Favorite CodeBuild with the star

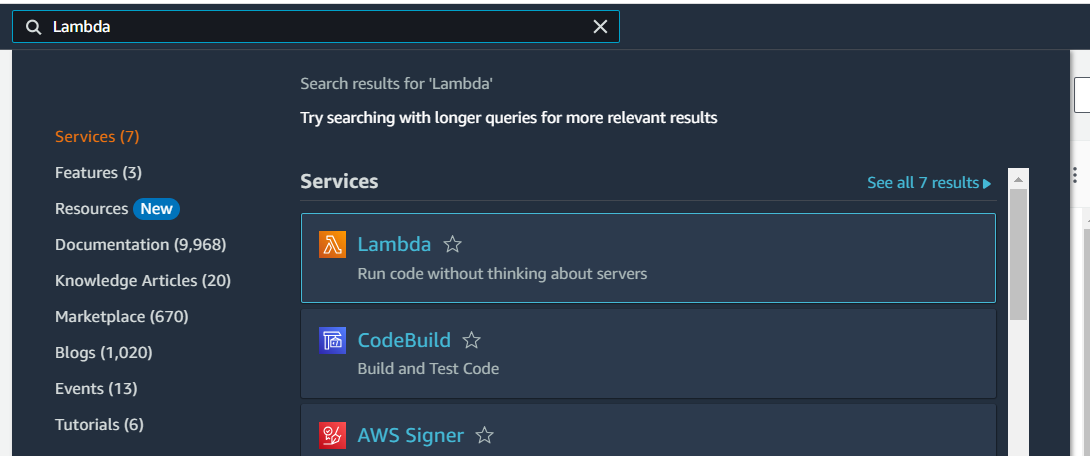click(x=472, y=340)
